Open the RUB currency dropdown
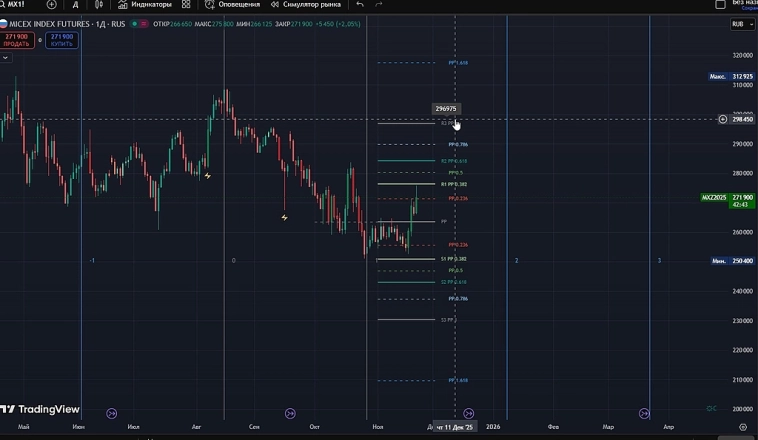758x440 pixels. [741, 24]
